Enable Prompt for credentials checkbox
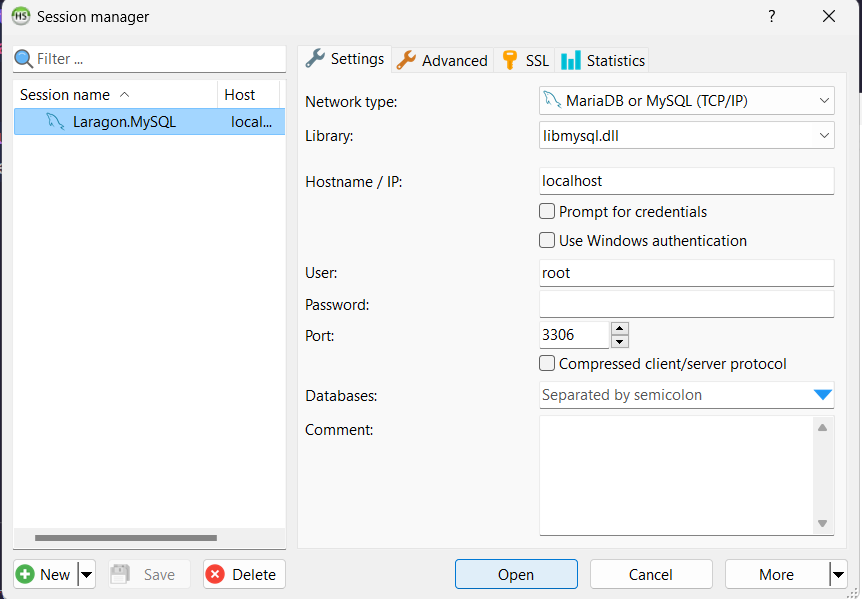862x599 pixels. click(547, 212)
